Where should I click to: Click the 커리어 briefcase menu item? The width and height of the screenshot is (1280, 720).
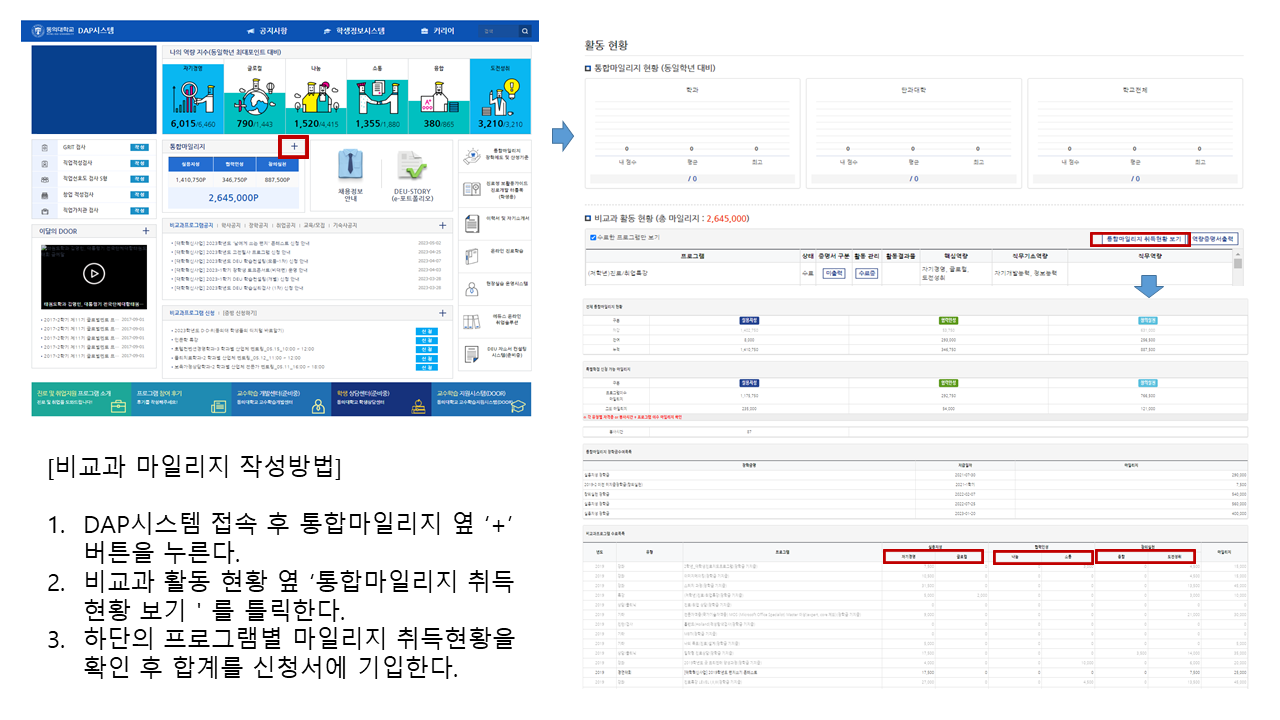pyautogui.click(x=438, y=31)
